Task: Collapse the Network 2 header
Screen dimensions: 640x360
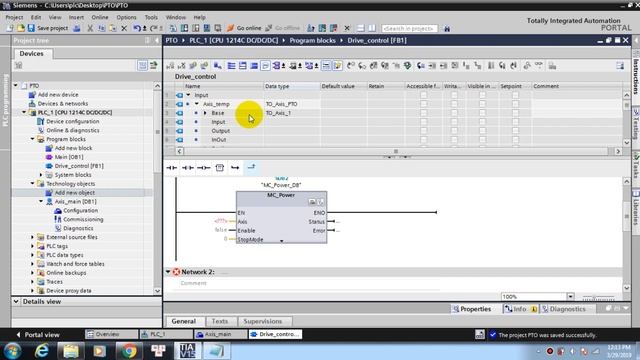Action: (x=168, y=272)
